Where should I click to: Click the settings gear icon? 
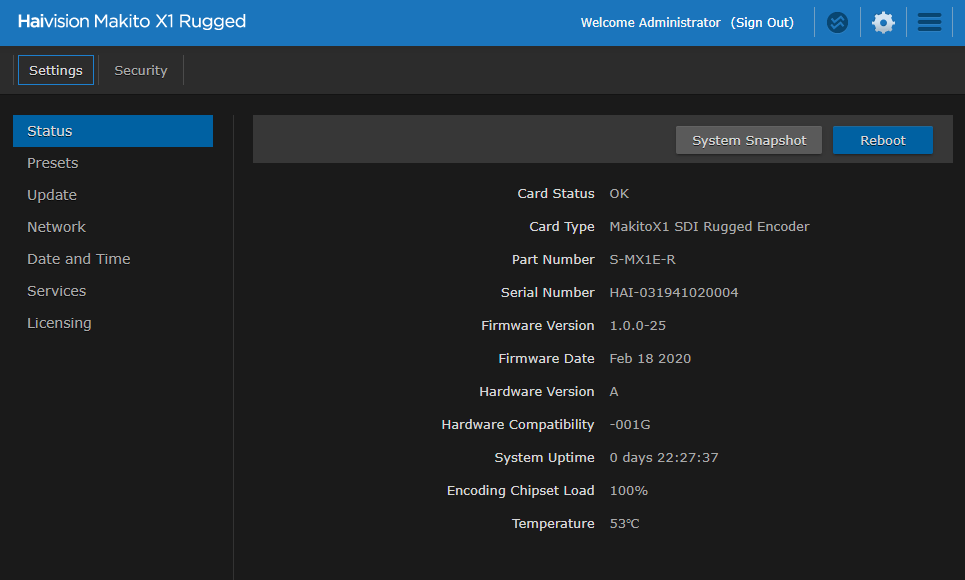pyautogui.click(x=883, y=21)
